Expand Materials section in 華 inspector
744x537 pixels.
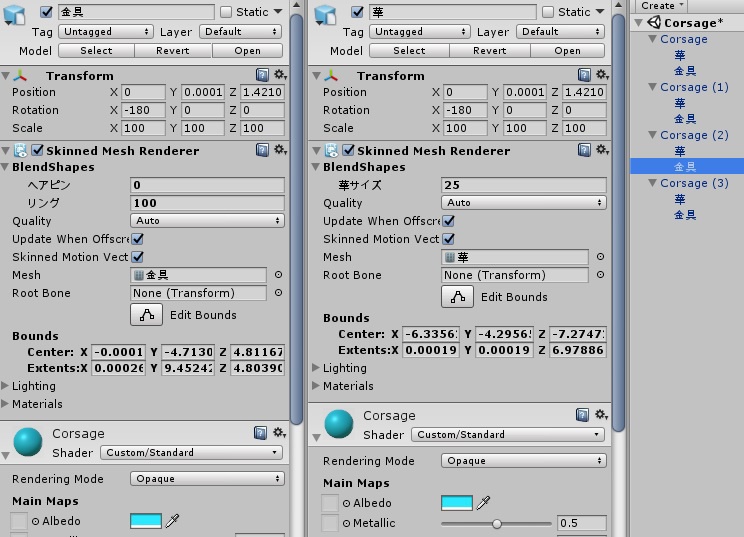316,386
